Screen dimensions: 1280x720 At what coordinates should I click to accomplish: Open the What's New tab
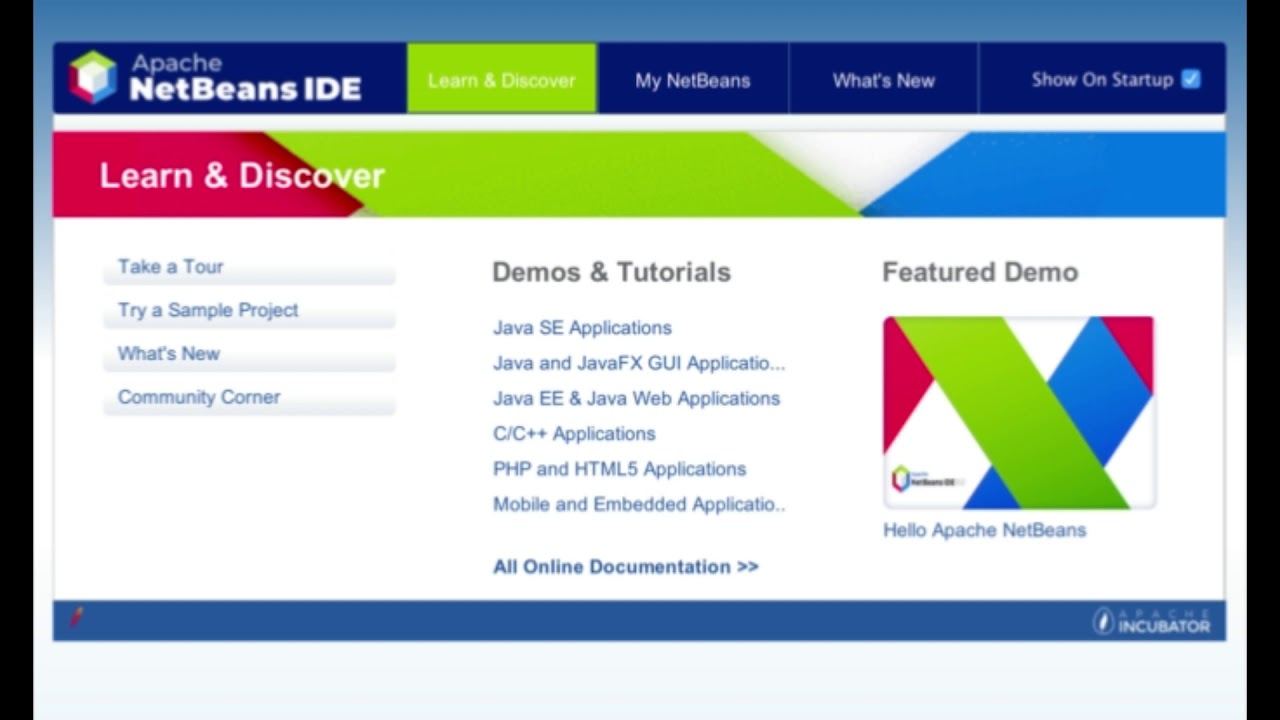[884, 80]
